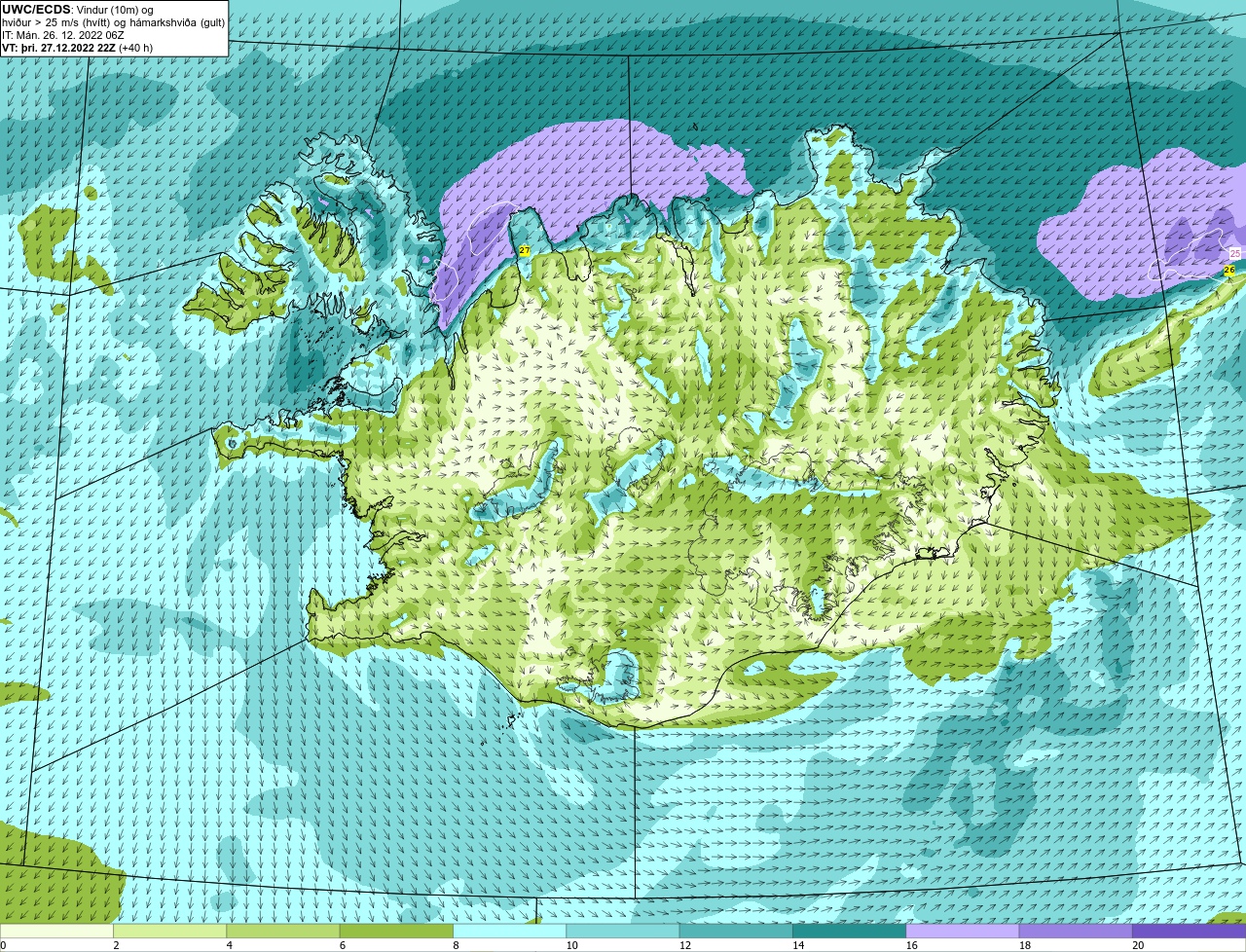Click the scale label "6"
The image size is (1246, 952).
[343, 944]
